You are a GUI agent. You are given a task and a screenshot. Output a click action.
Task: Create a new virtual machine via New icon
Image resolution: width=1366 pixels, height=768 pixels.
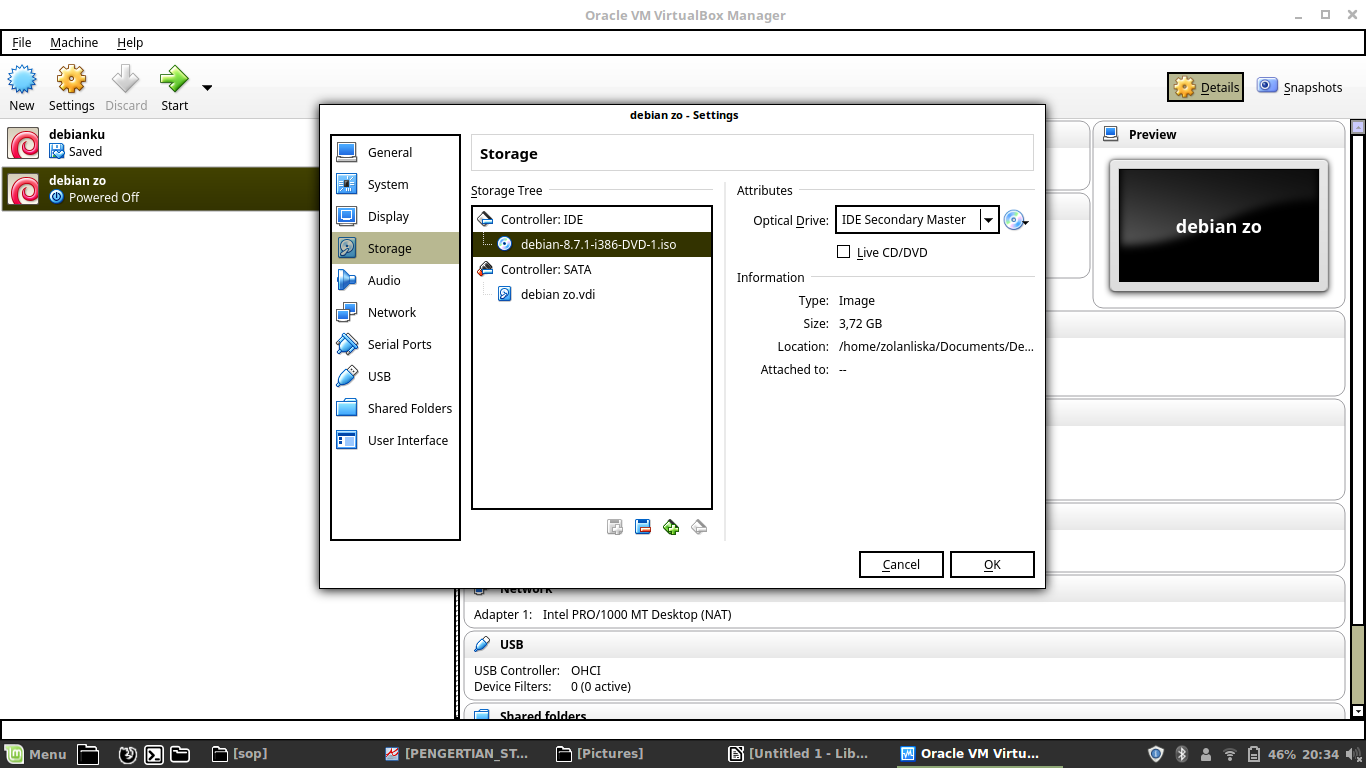click(21, 87)
